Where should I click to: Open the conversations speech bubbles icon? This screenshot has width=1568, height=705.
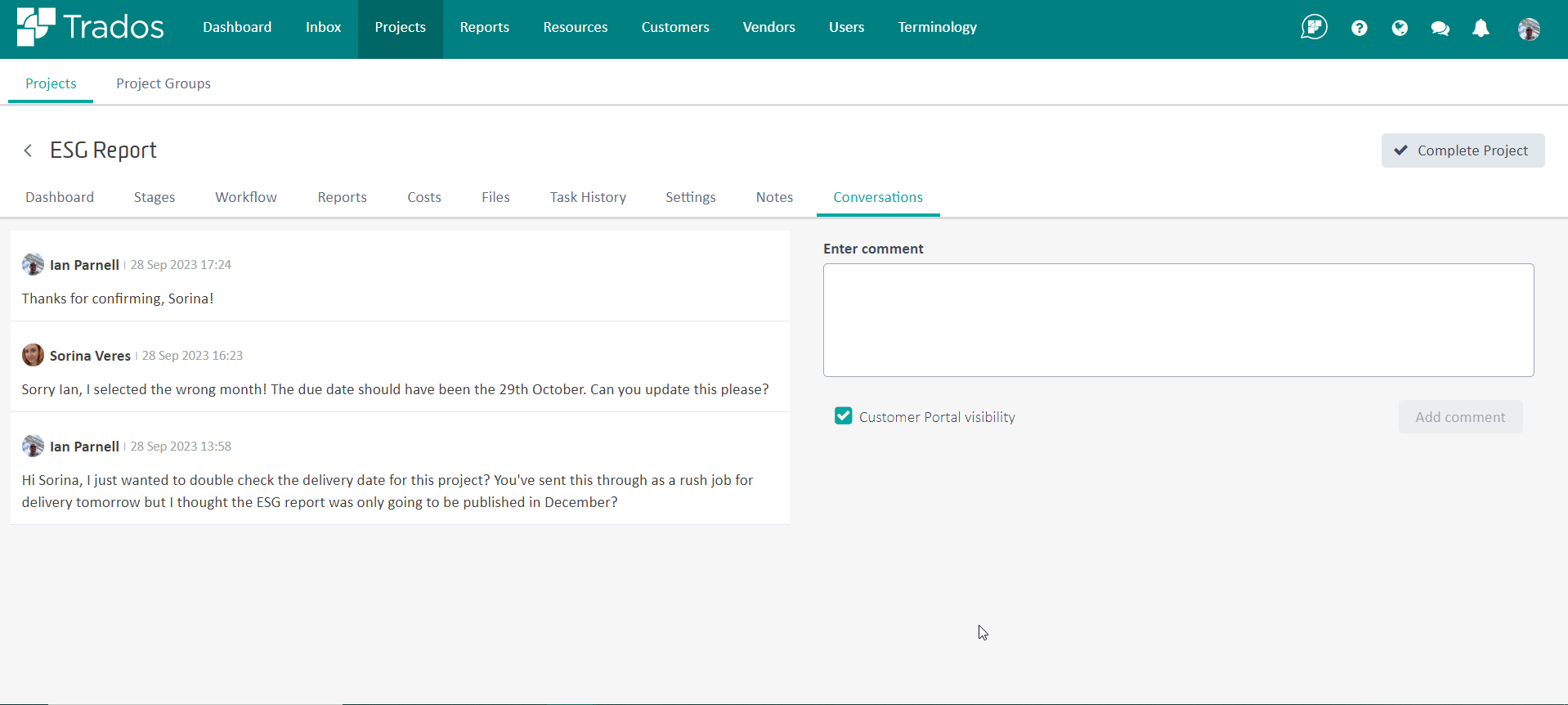(1440, 29)
